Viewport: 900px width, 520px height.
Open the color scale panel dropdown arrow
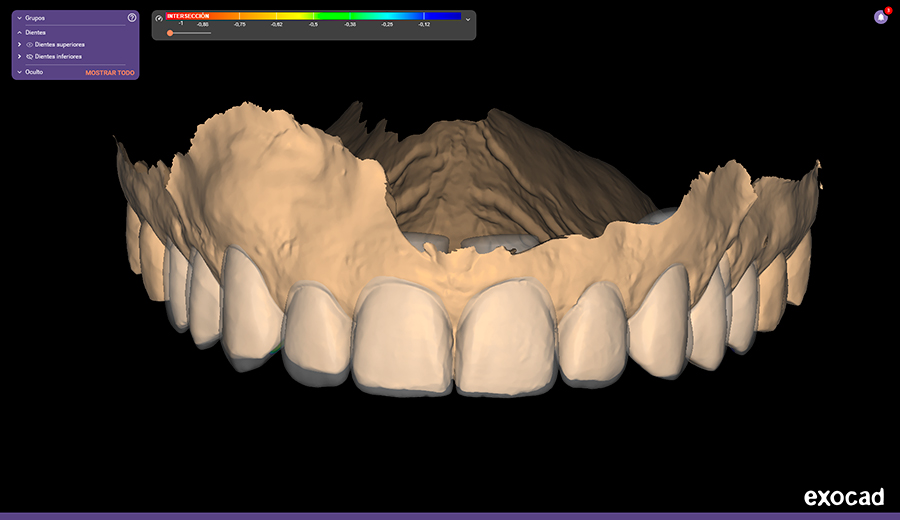click(468, 19)
